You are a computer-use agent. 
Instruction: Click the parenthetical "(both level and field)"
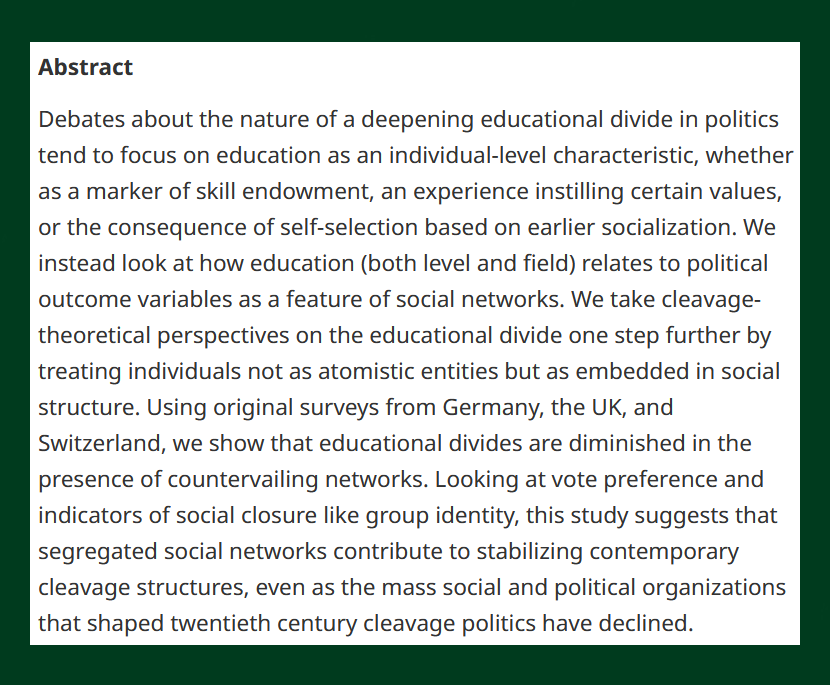click(462, 263)
